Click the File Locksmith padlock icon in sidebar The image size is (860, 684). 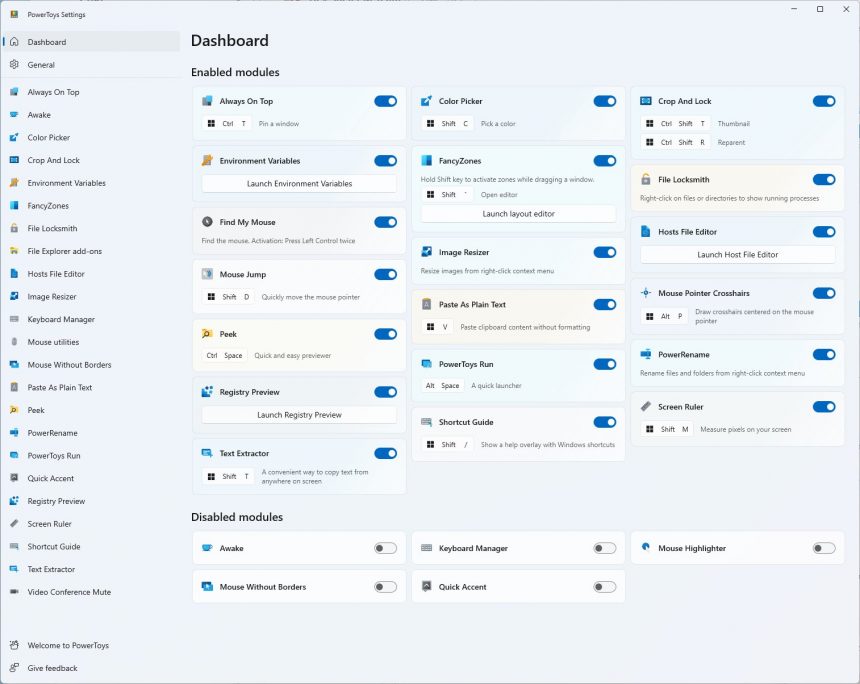pyautogui.click(x=14, y=228)
